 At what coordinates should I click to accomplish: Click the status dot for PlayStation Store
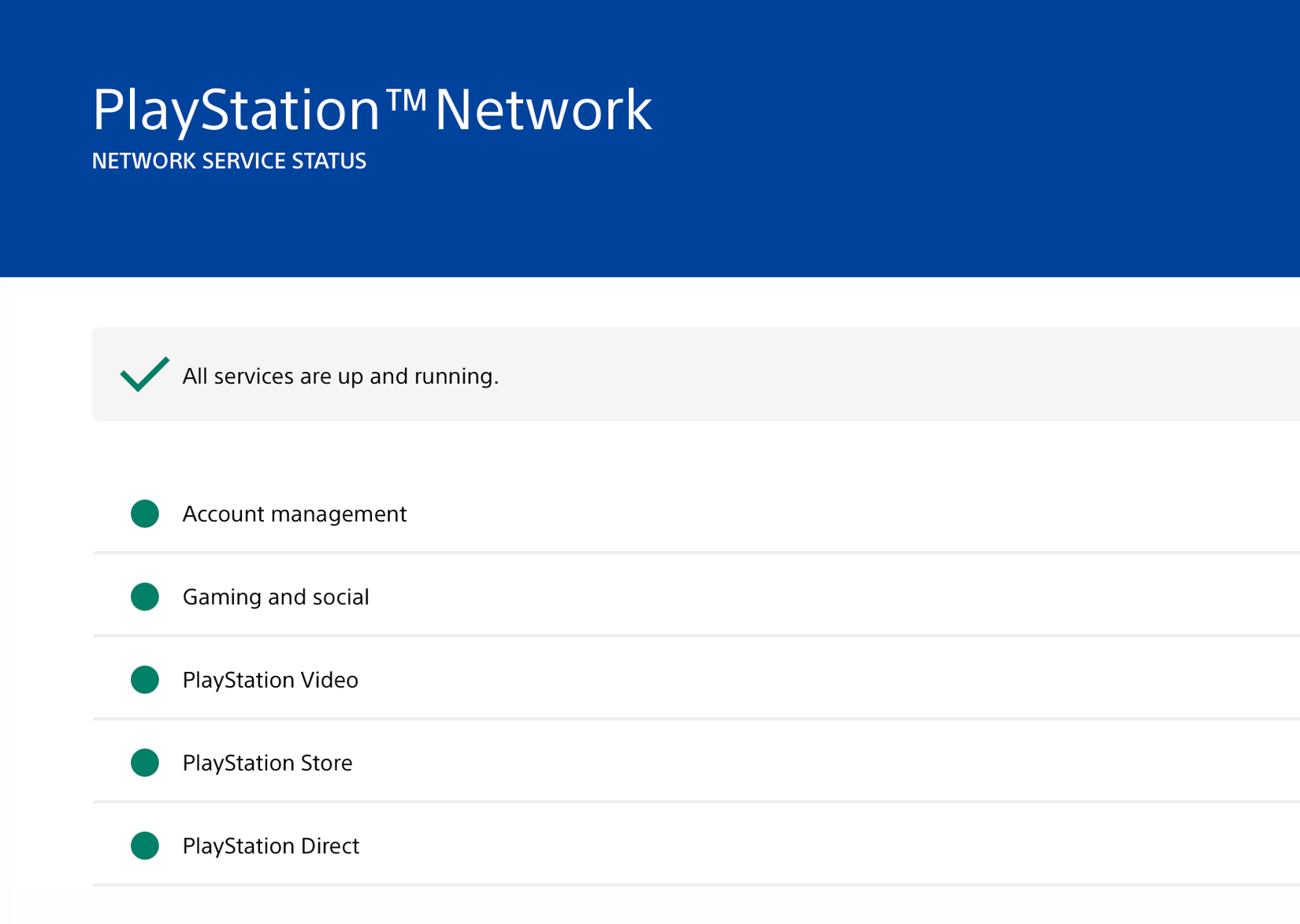145,763
